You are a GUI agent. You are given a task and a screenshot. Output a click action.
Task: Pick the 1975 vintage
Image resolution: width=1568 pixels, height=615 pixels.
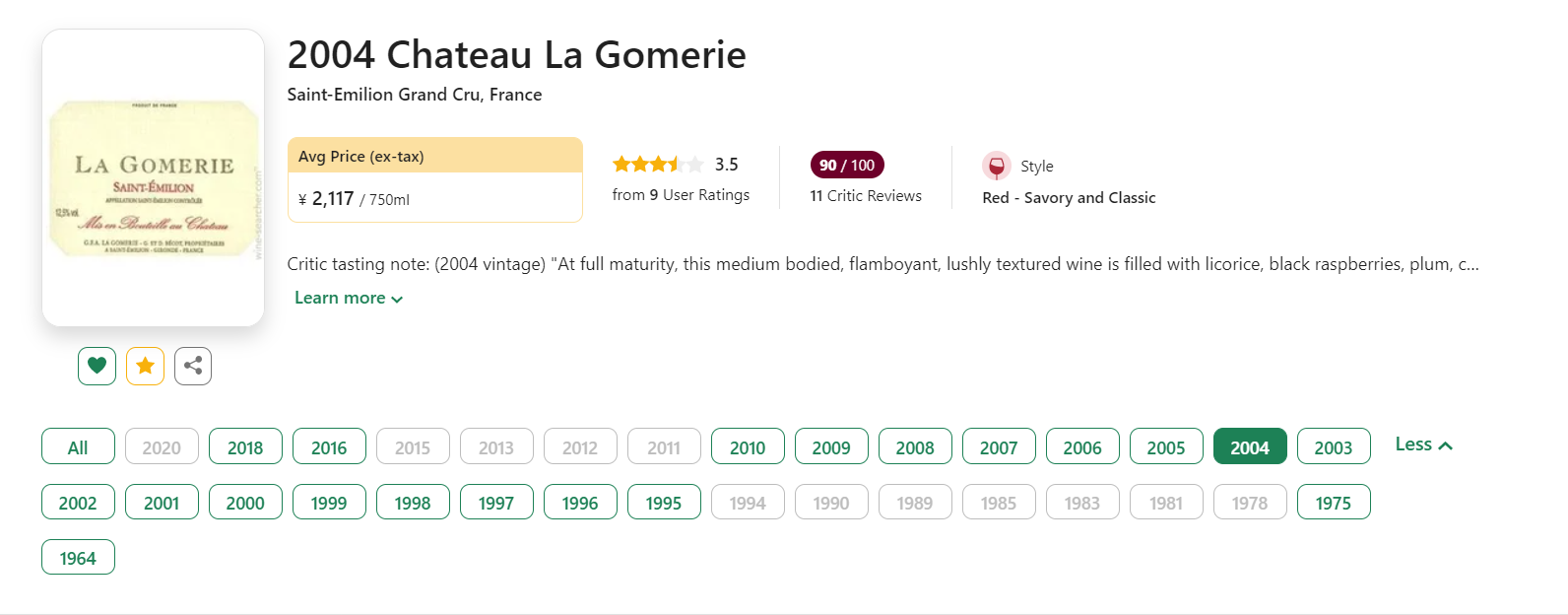coord(1334,502)
